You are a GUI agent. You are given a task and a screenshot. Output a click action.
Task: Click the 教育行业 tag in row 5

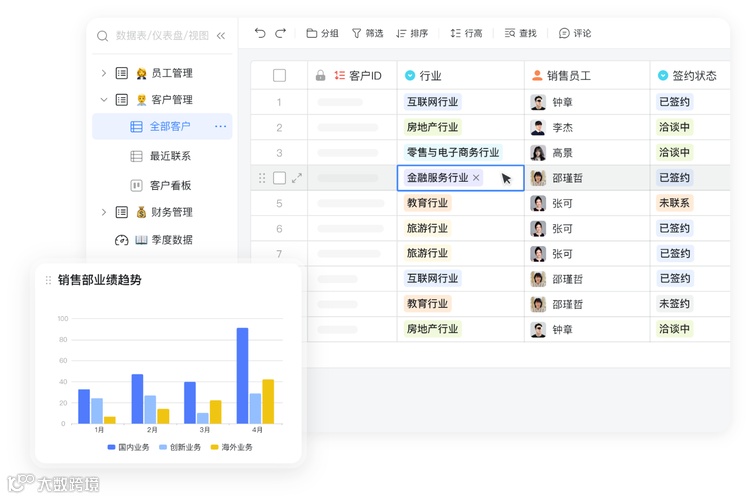[427, 203]
